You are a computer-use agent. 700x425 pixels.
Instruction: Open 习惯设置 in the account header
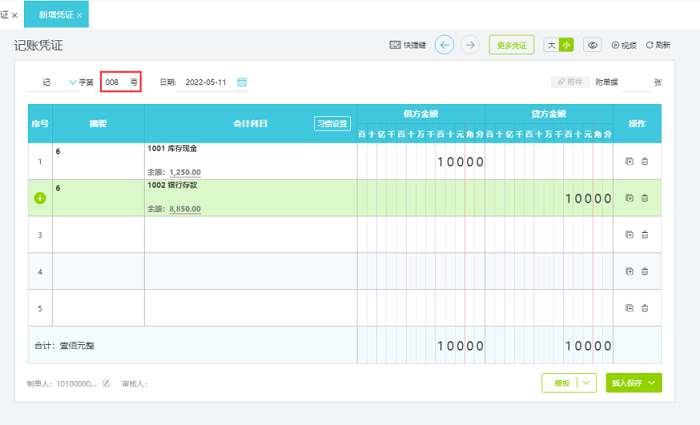(x=332, y=124)
